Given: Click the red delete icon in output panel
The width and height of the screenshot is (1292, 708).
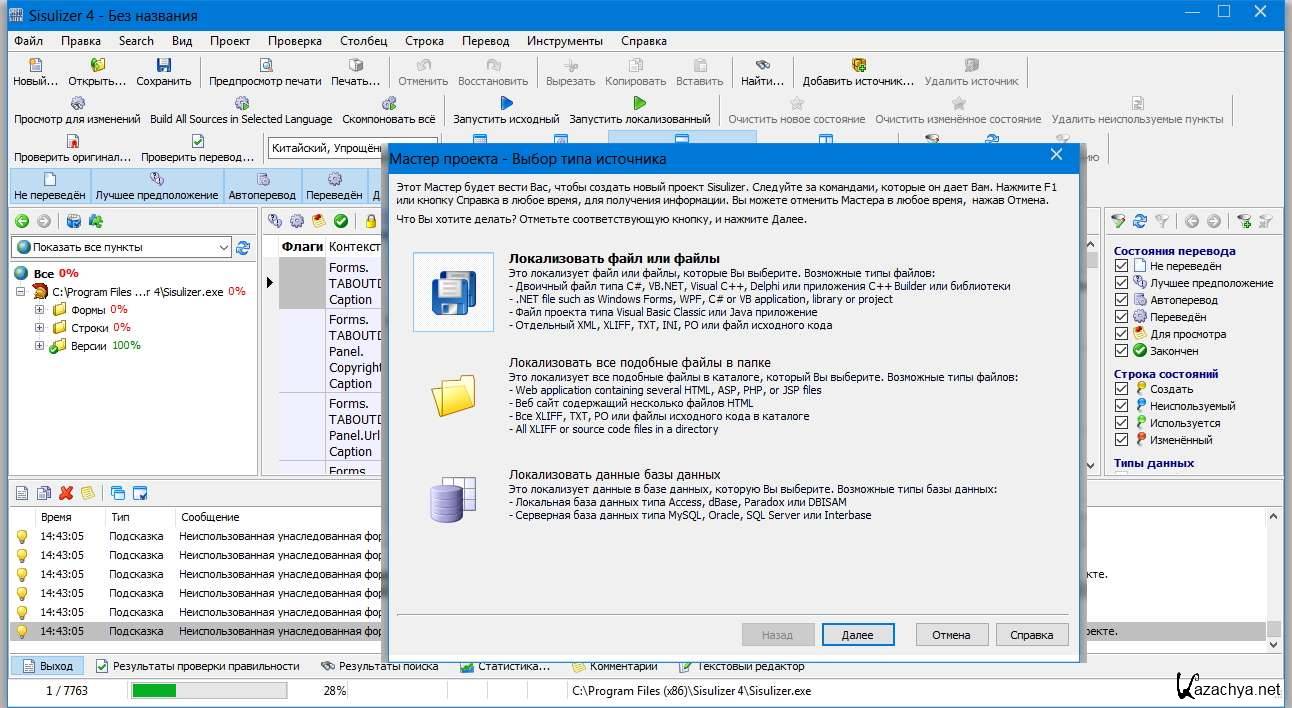Looking at the screenshot, I should (x=66, y=492).
